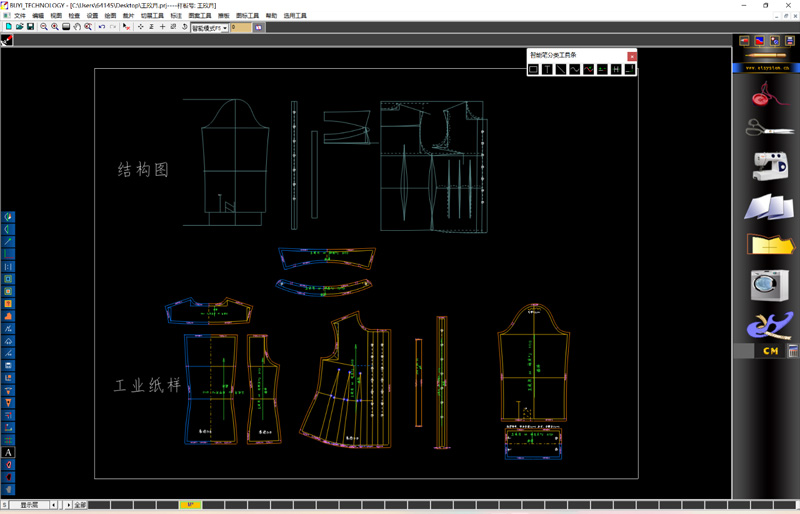Select the curve tool in floating toolbar
Screen dimensions: 800x514
[574, 69]
